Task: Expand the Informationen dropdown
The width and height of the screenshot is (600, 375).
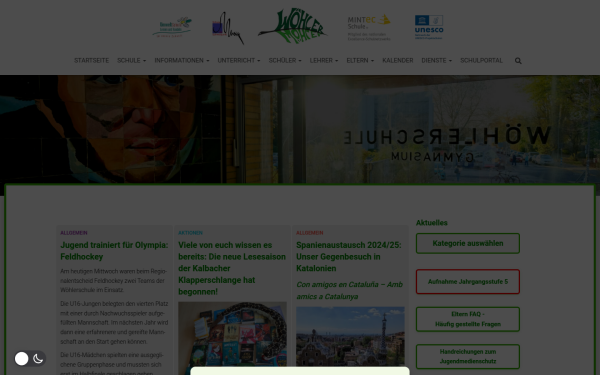Action: pos(182,60)
